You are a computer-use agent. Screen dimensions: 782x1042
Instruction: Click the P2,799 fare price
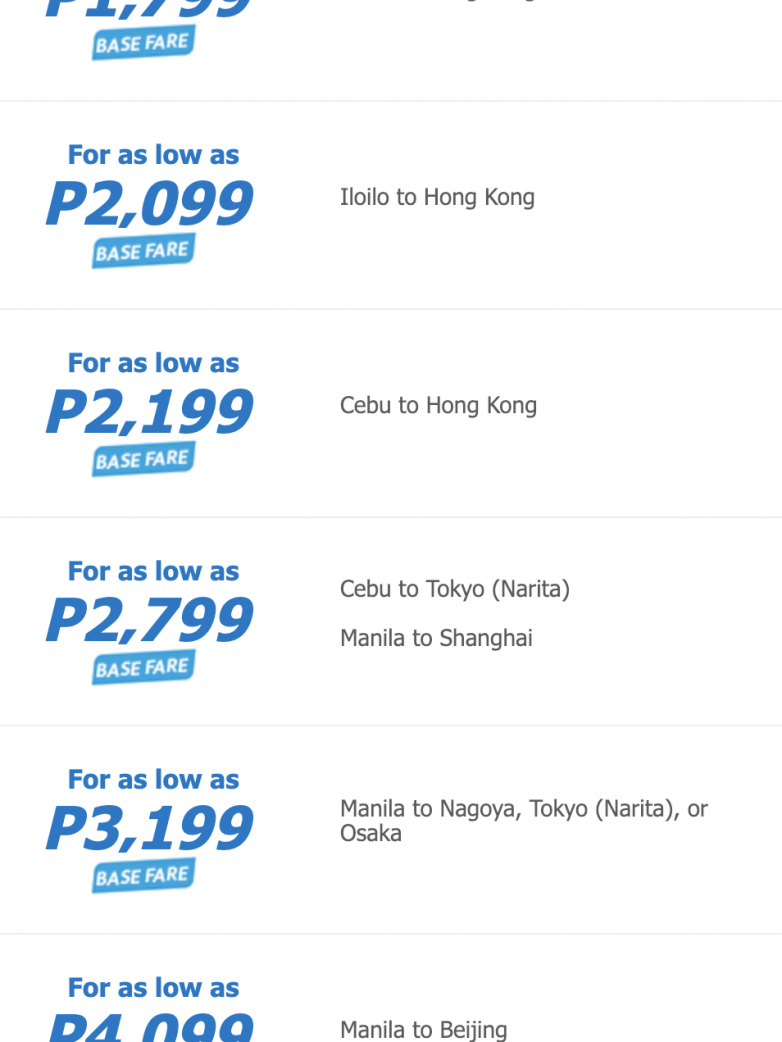click(149, 620)
